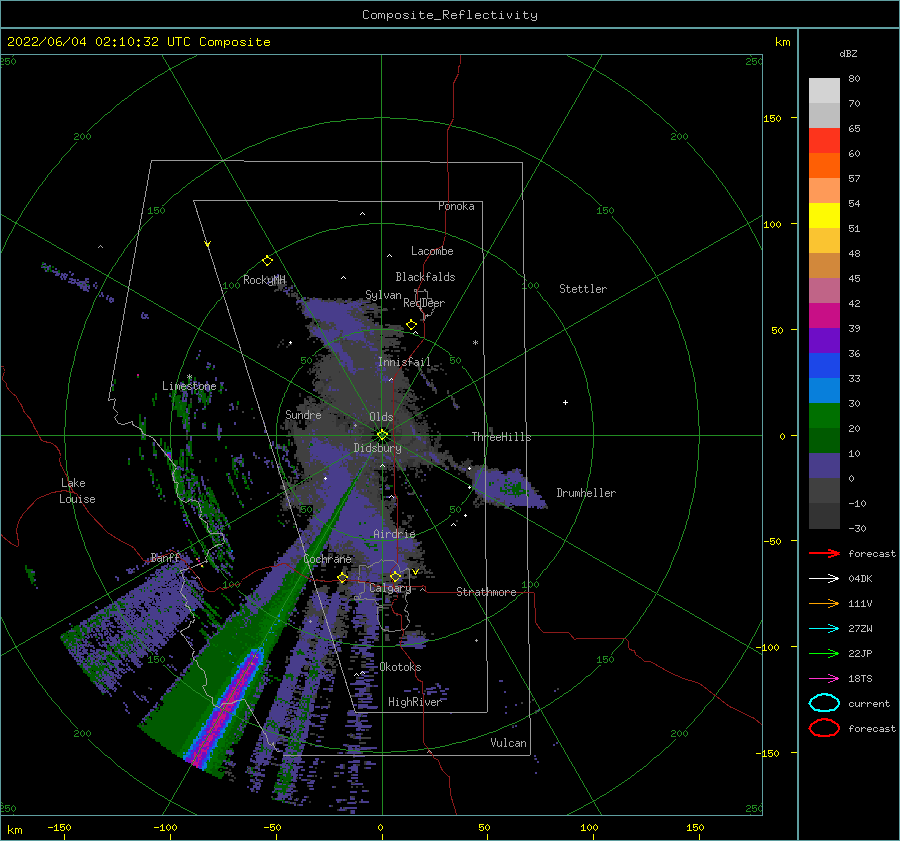Click the RedDeer city label
The height and width of the screenshot is (841, 900).
pyautogui.click(x=424, y=303)
